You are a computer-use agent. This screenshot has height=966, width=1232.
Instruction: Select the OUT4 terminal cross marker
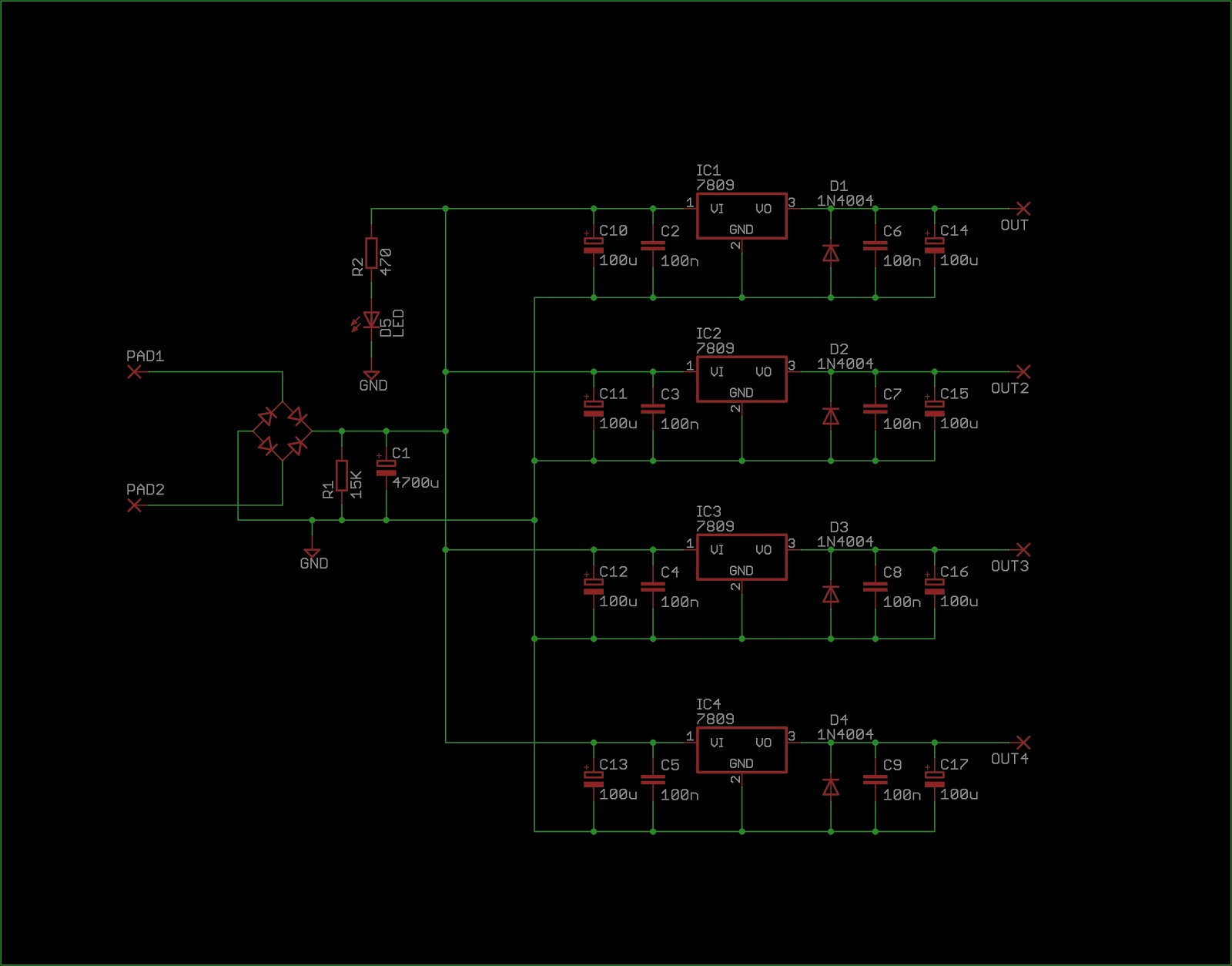pos(1022,743)
